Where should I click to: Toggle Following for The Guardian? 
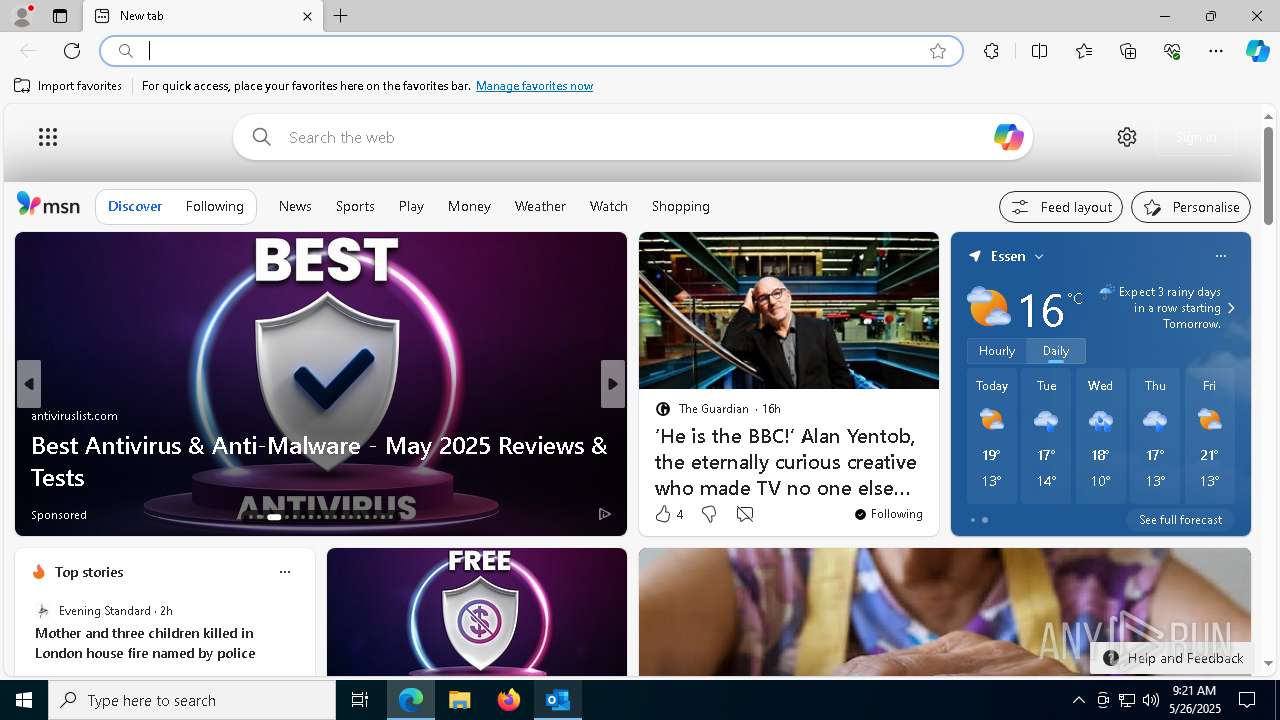click(888, 514)
